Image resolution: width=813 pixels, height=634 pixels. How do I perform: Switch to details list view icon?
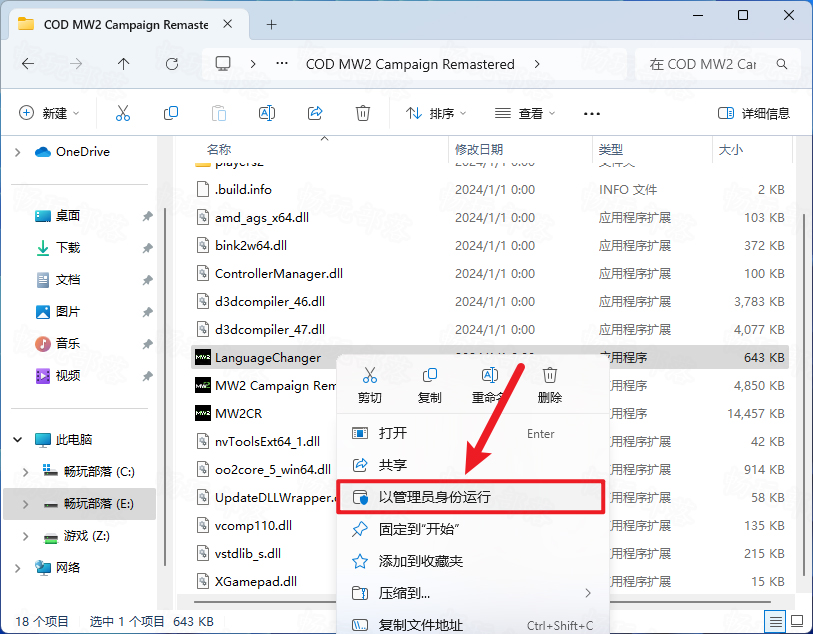pos(776,621)
